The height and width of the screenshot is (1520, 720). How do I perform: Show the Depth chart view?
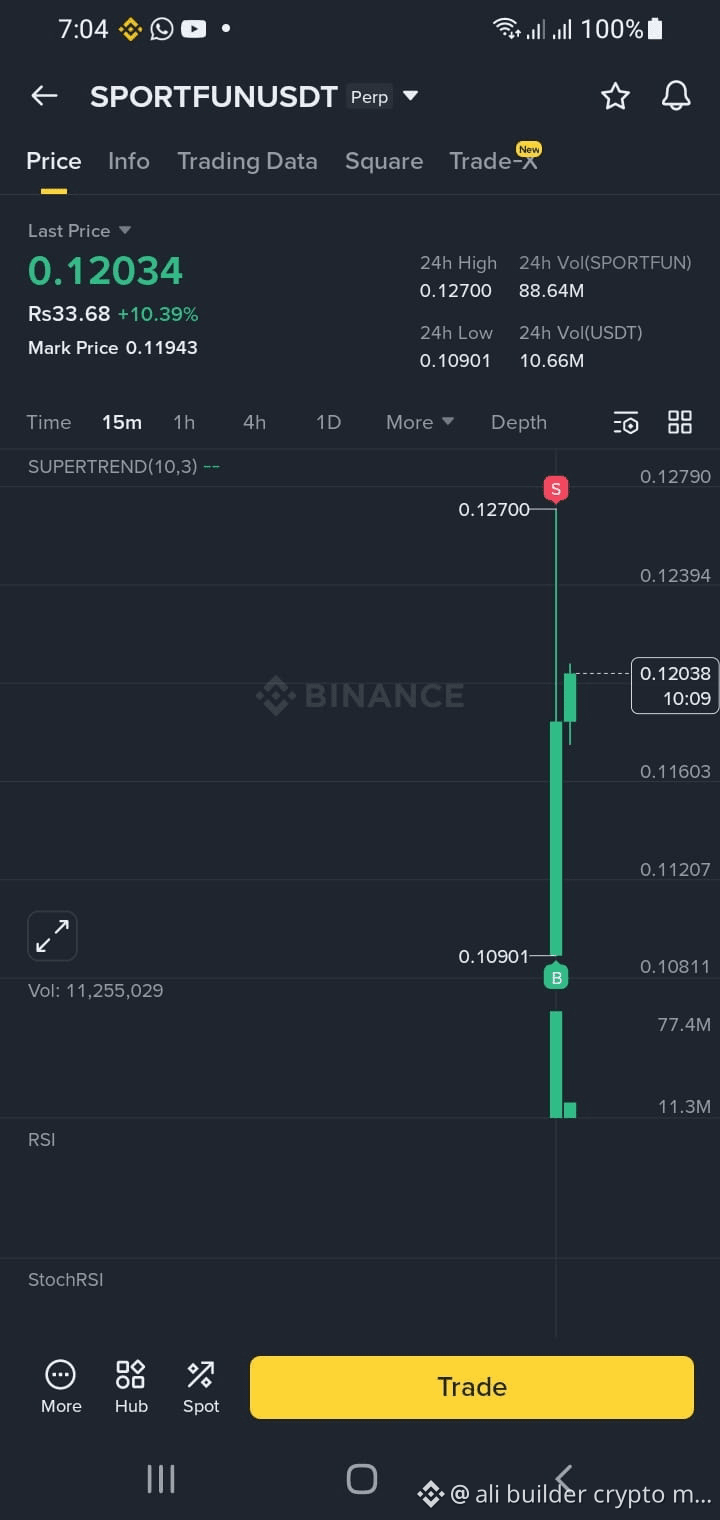(x=519, y=423)
